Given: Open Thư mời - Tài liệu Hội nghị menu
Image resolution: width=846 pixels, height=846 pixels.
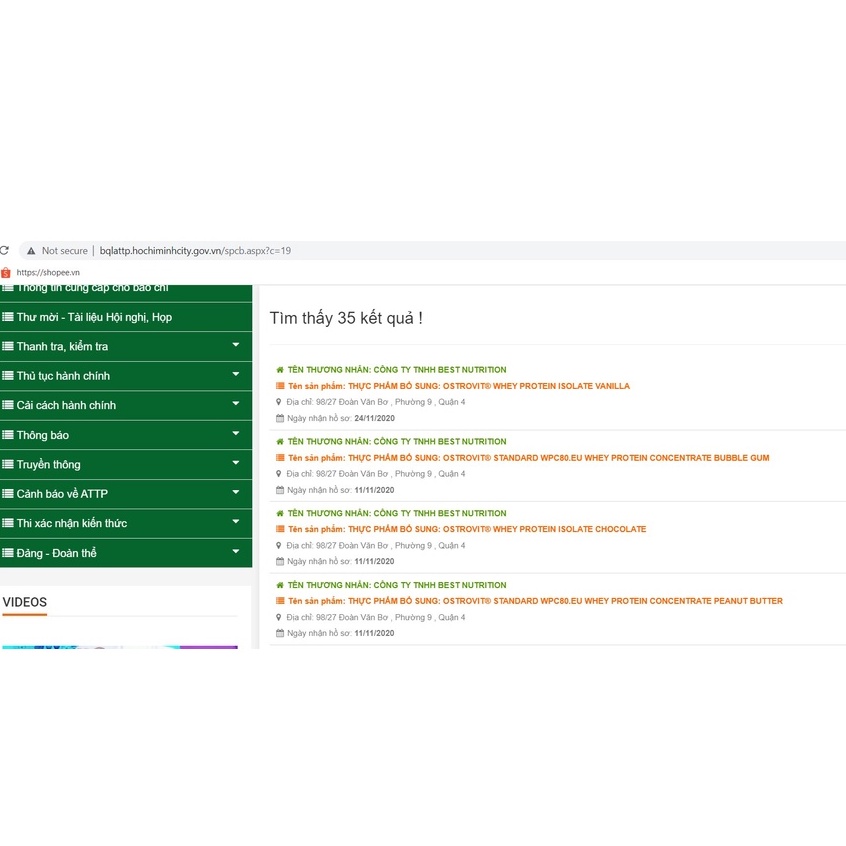Looking at the screenshot, I should pyautogui.click(x=94, y=317).
